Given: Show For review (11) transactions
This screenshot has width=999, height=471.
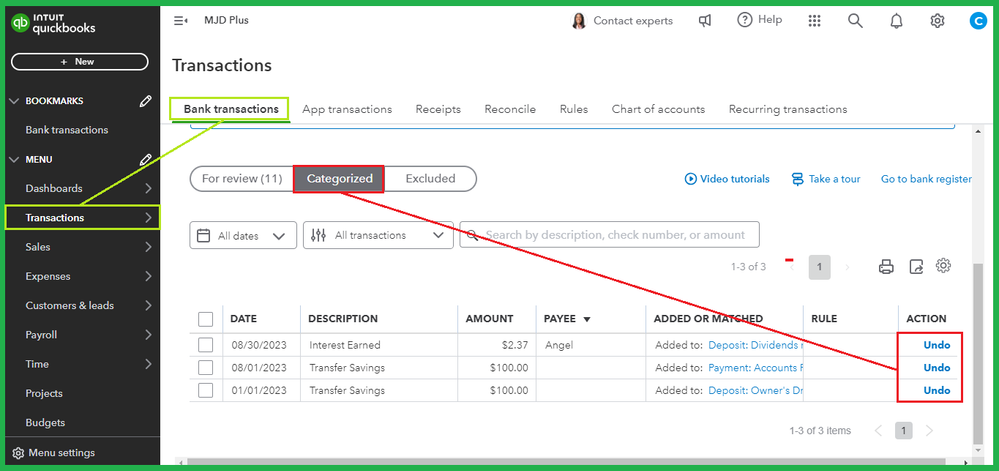Looking at the screenshot, I should pos(241,179).
